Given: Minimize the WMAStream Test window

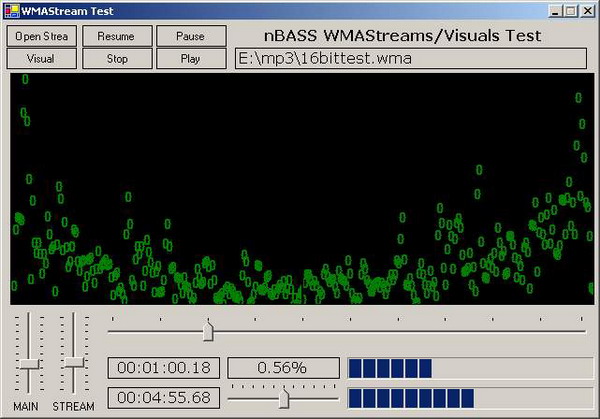Looking at the screenshot, I should tap(555, 11).
